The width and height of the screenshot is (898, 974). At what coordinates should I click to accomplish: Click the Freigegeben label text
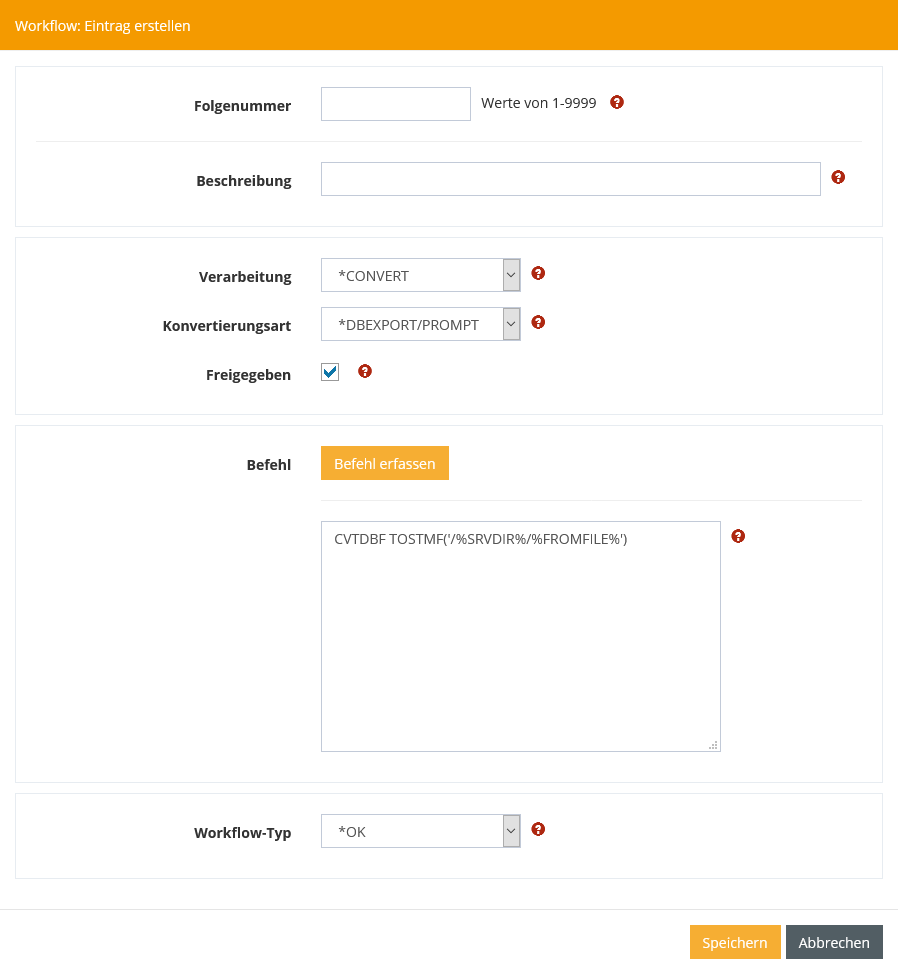(248, 375)
